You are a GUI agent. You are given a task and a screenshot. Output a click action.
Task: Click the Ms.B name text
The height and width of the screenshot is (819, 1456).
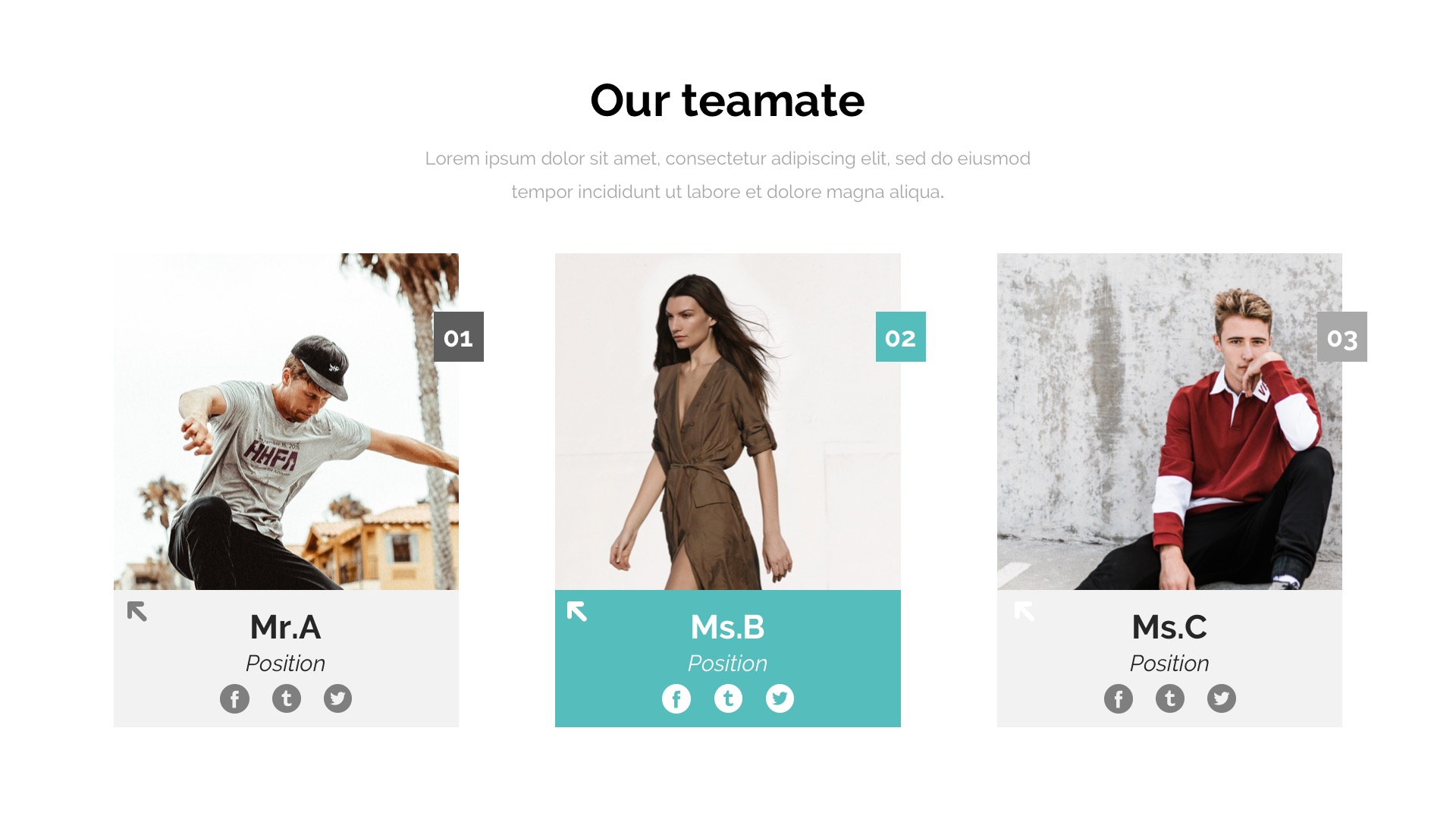tap(728, 627)
